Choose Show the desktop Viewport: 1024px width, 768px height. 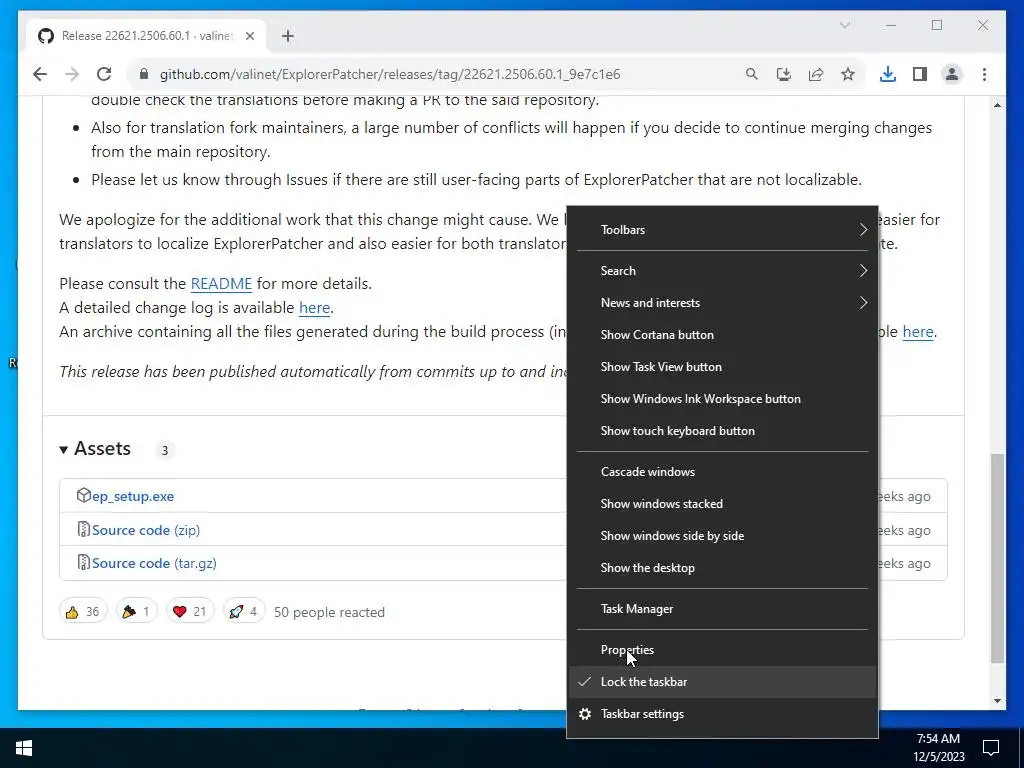(722, 568)
